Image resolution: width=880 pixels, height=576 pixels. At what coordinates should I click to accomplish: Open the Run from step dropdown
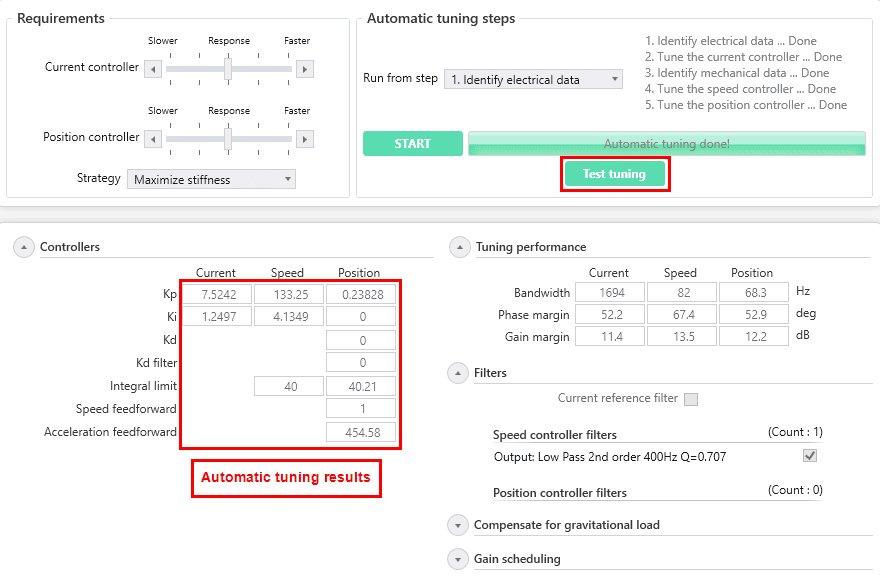click(x=533, y=80)
